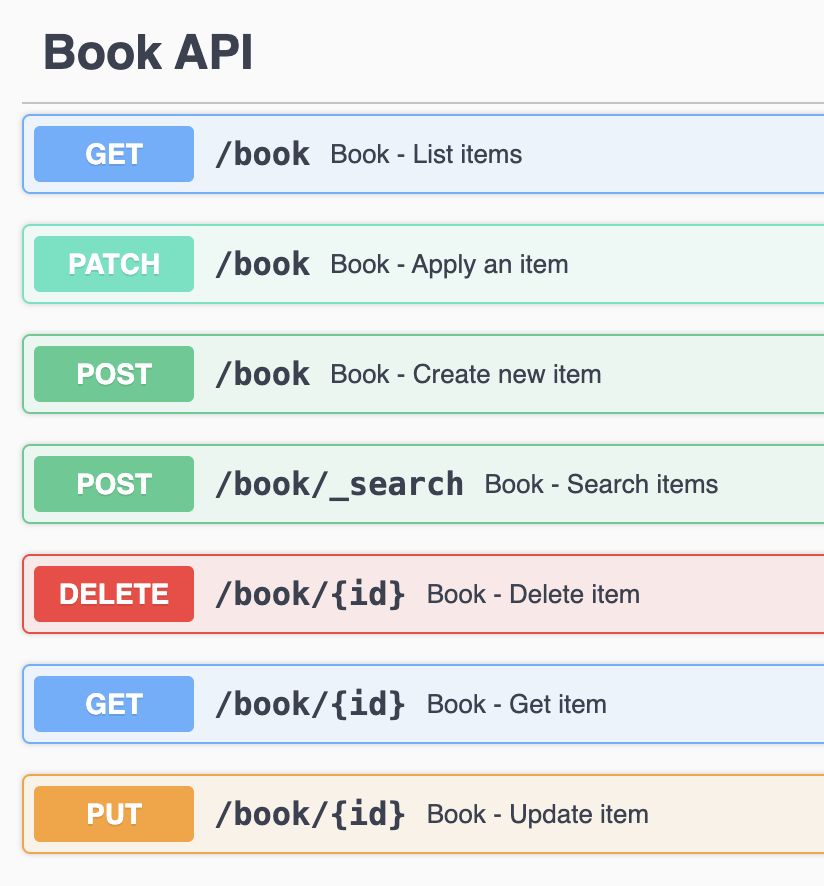824x886 pixels.
Task: Click the /book path in GET row
Action: pyautogui.click(x=263, y=155)
